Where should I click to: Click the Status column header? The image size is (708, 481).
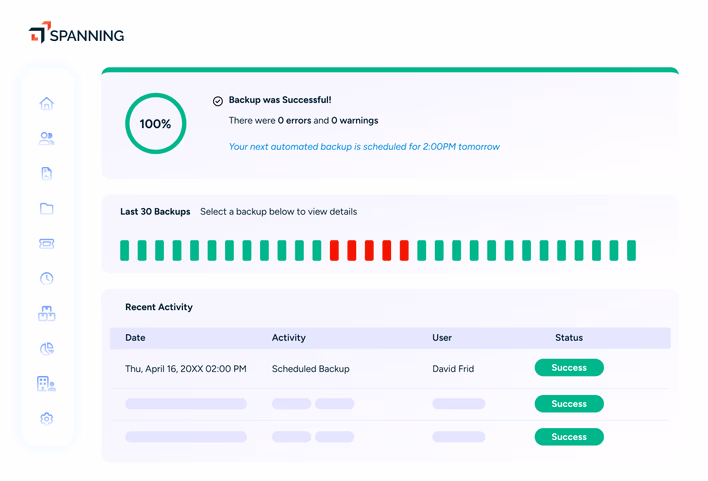(569, 338)
